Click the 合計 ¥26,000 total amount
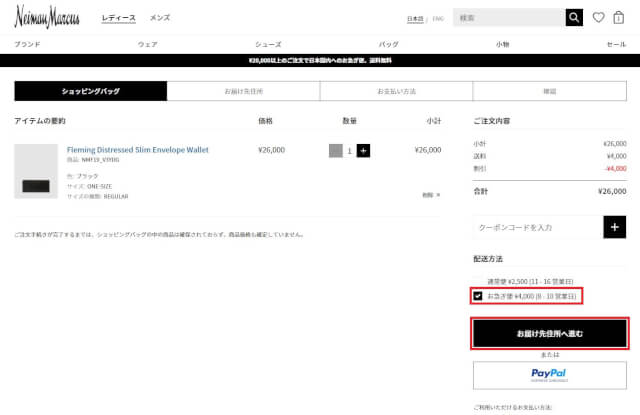 click(612, 191)
